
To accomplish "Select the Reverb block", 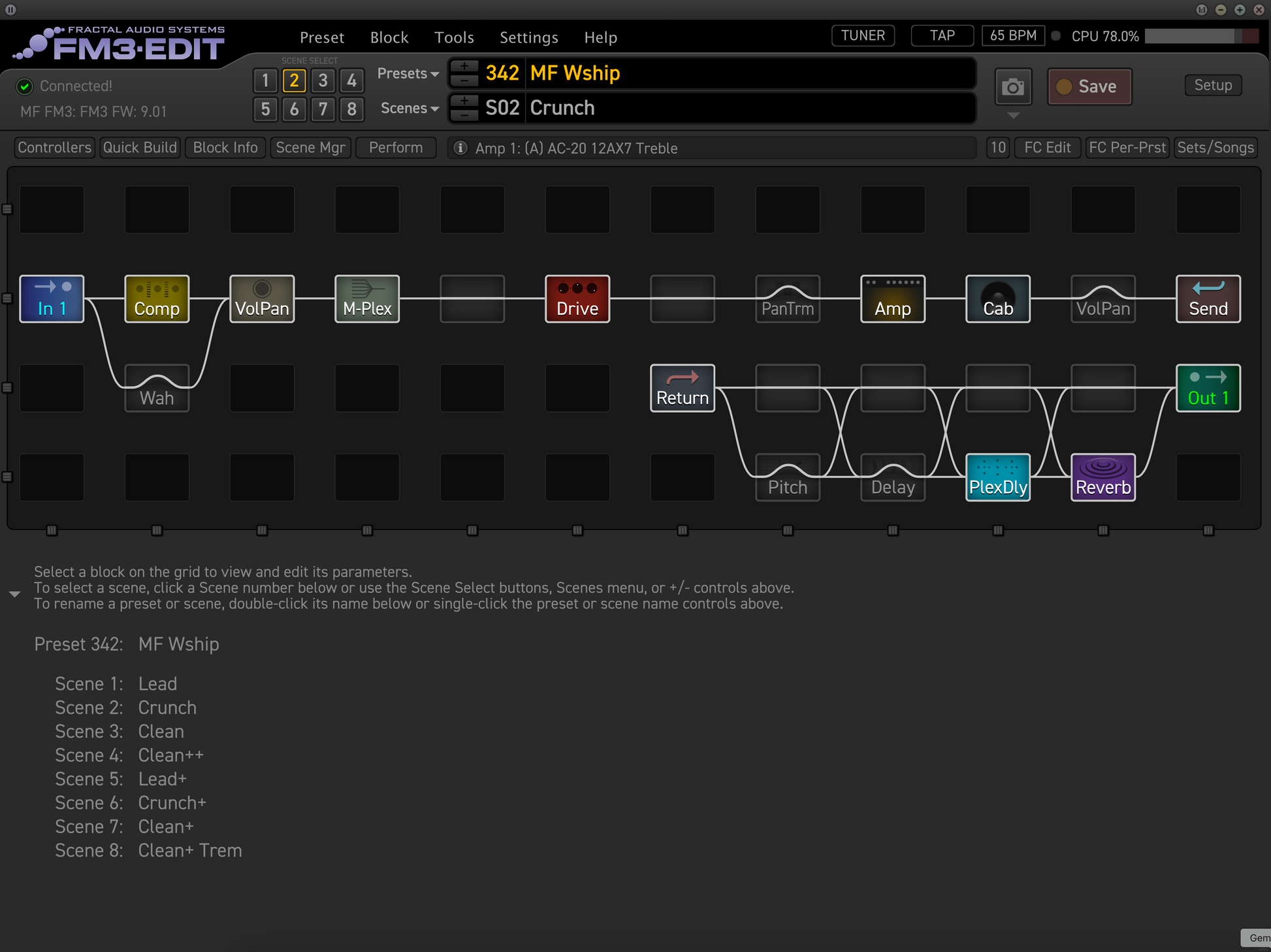I will 1102,477.
